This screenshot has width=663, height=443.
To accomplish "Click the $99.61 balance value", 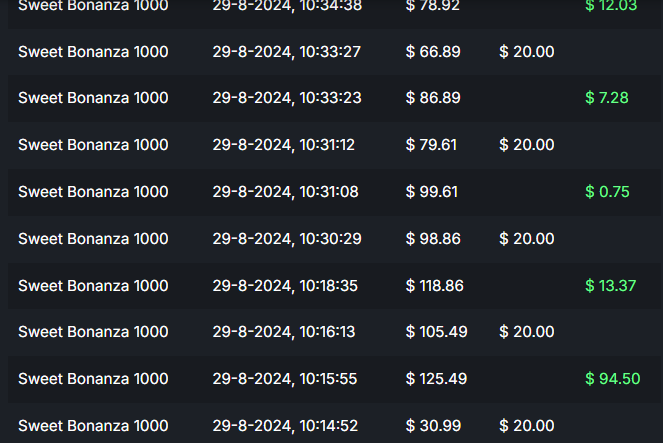I will 432,192.
